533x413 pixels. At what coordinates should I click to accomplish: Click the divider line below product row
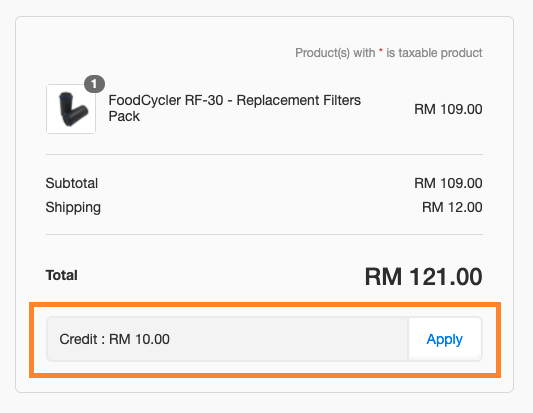[264, 154]
